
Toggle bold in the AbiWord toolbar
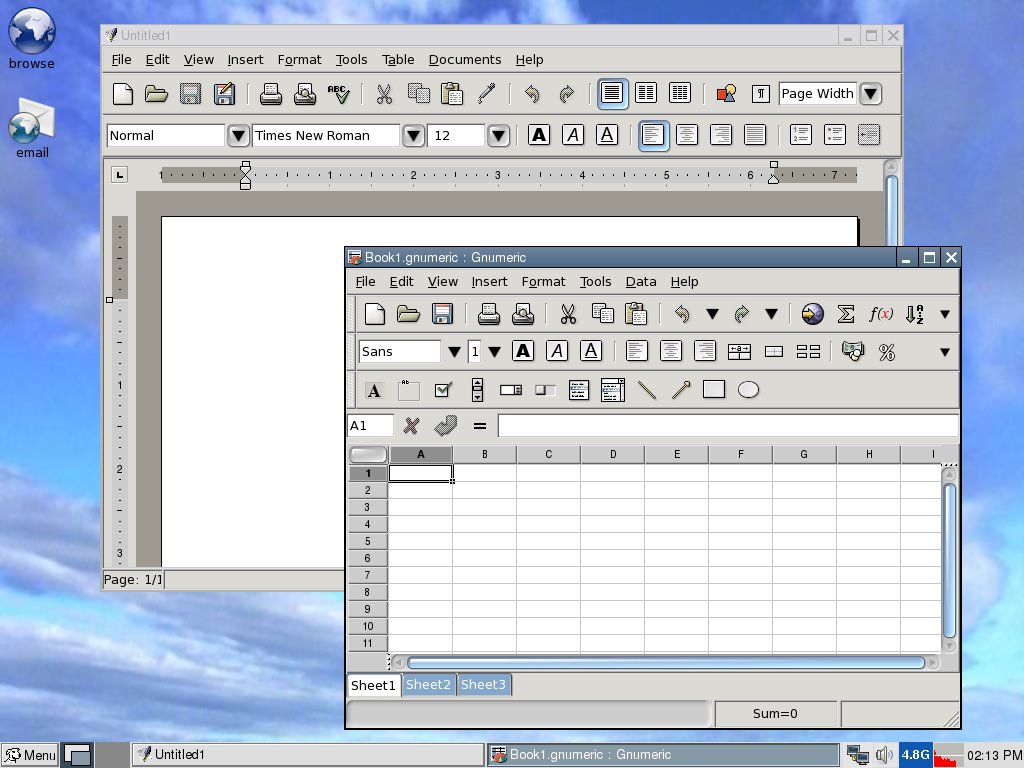point(539,135)
